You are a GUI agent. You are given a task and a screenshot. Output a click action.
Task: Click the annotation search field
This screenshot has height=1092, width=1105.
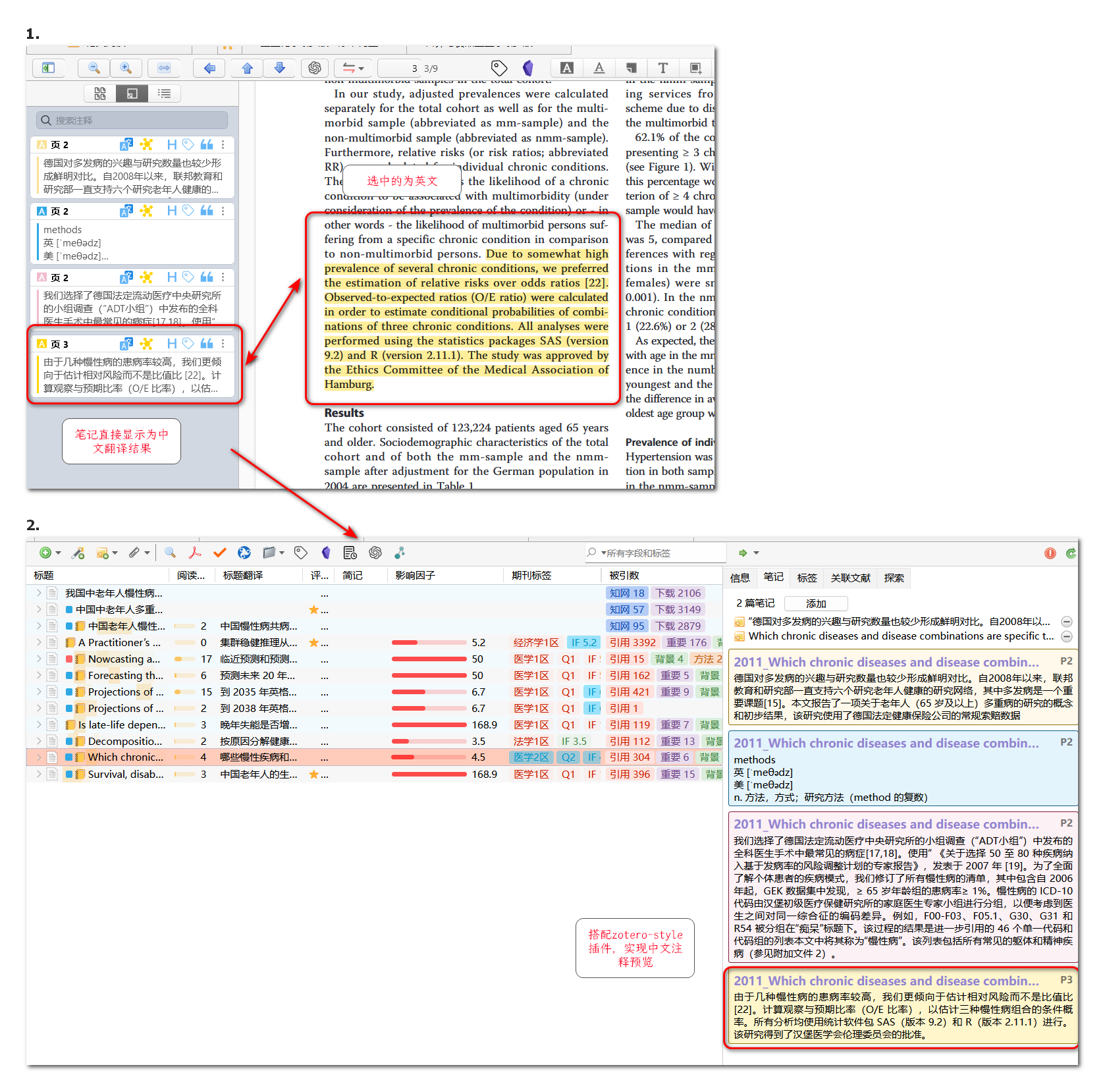point(132,120)
